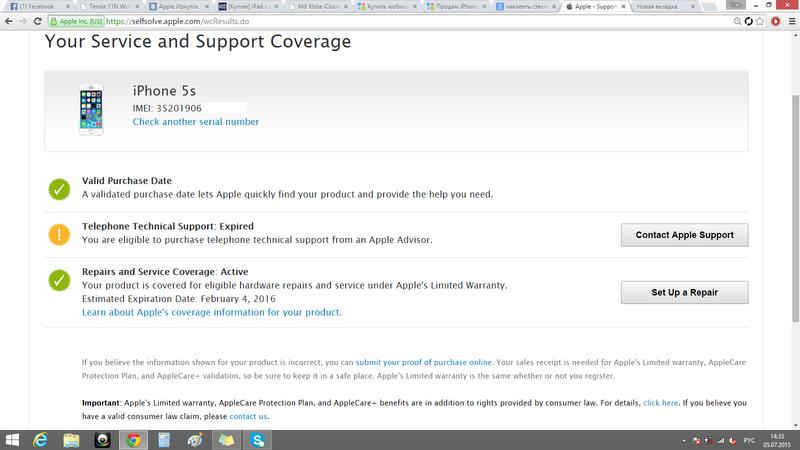The width and height of the screenshot is (800, 450).
Task: Open the Calculator taskbar icon
Action: (x=164, y=440)
